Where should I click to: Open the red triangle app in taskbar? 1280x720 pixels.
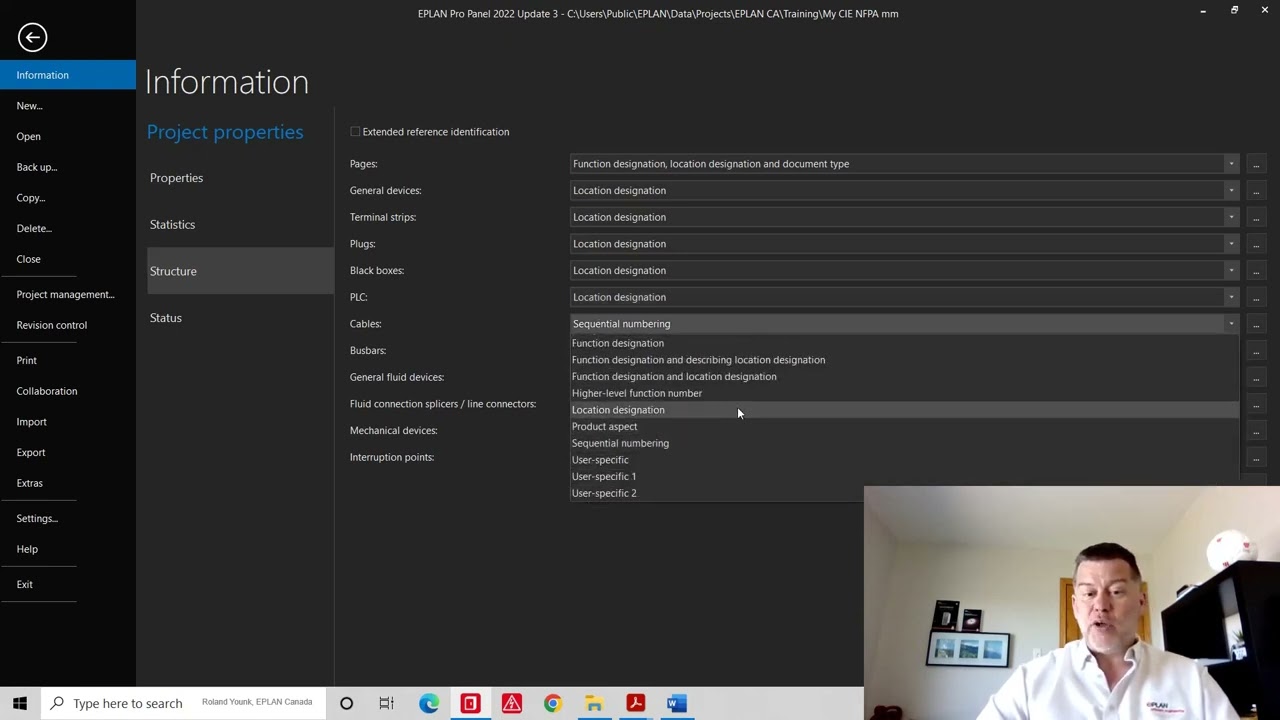click(x=511, y=703)
